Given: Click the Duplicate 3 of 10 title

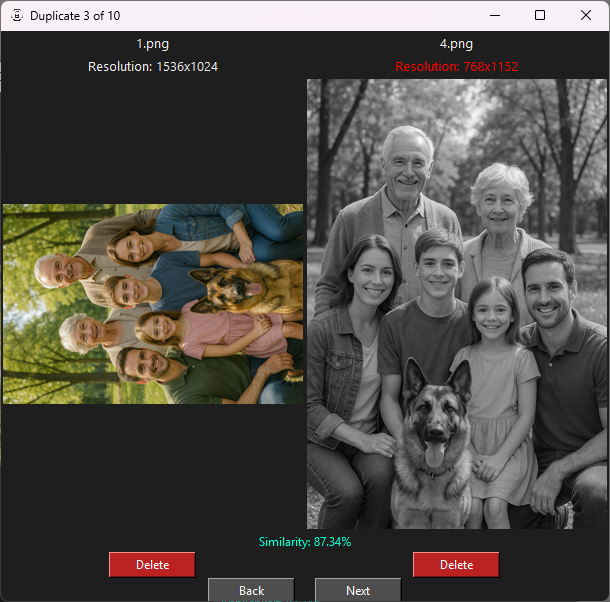Looking at the screenshot, I should tap(75, 16).
